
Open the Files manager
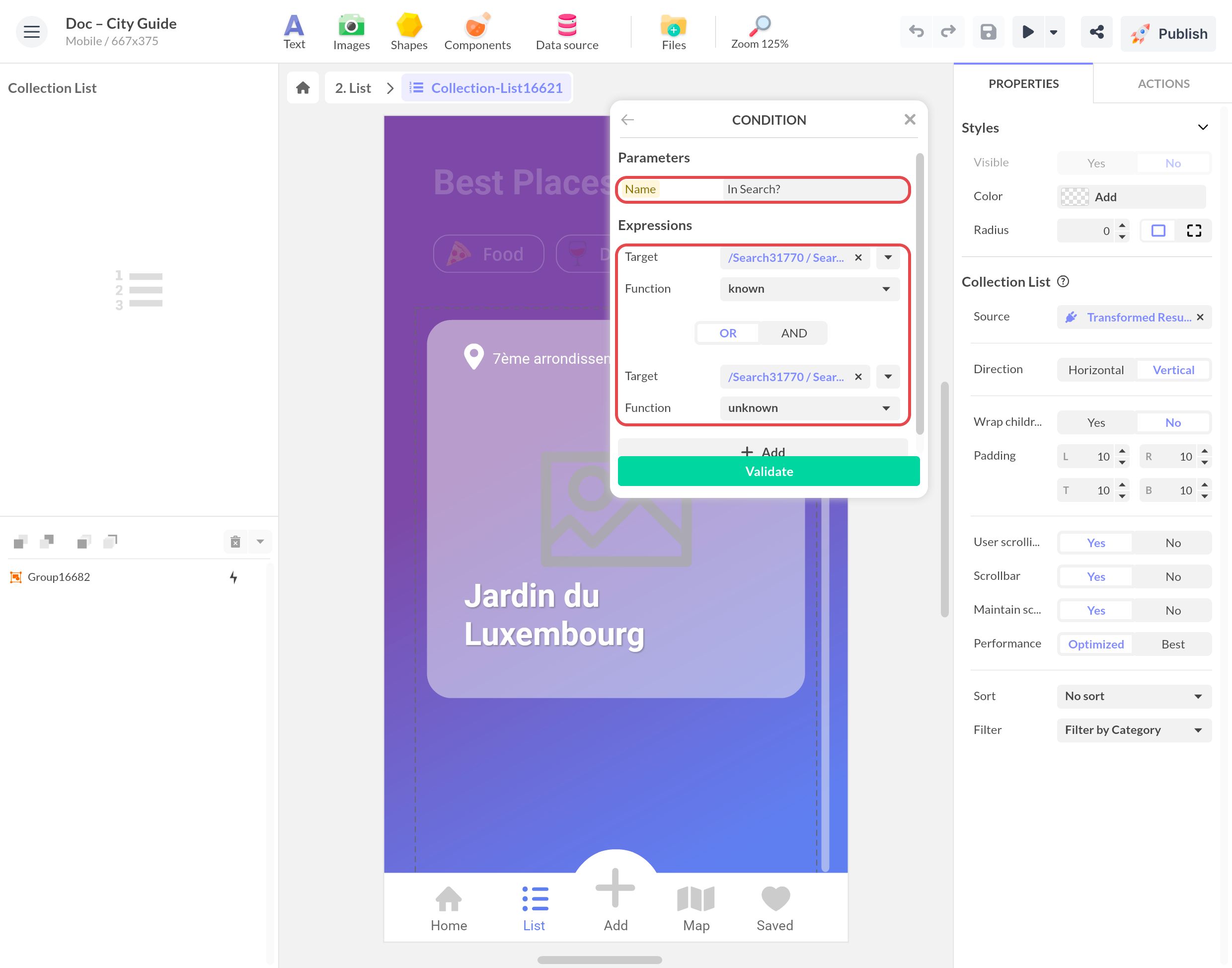(674, 32)
